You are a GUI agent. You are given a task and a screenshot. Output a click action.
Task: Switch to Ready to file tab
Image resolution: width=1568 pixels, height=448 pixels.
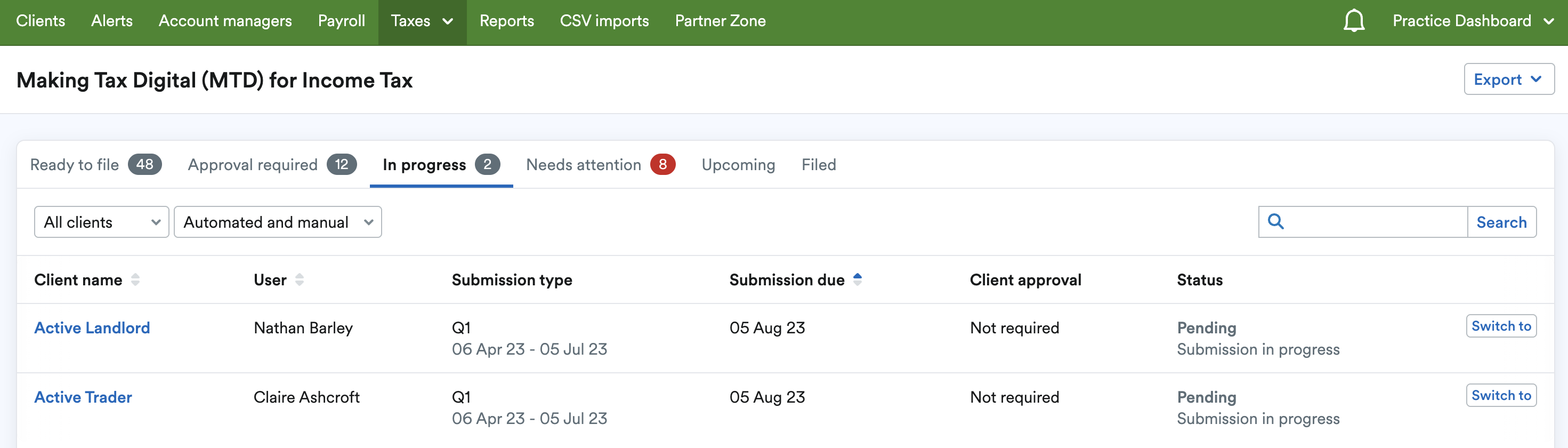click(95, 165)
